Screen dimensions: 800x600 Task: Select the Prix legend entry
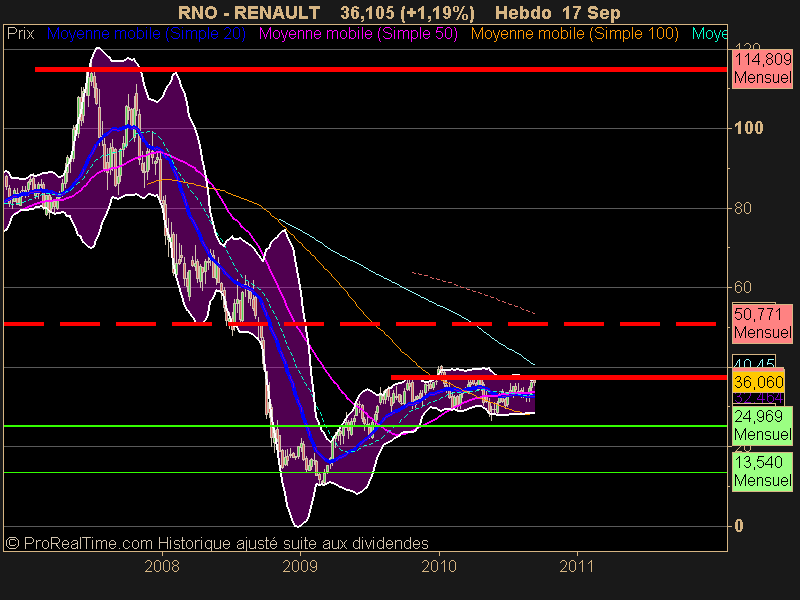click(x=20, y=34)
